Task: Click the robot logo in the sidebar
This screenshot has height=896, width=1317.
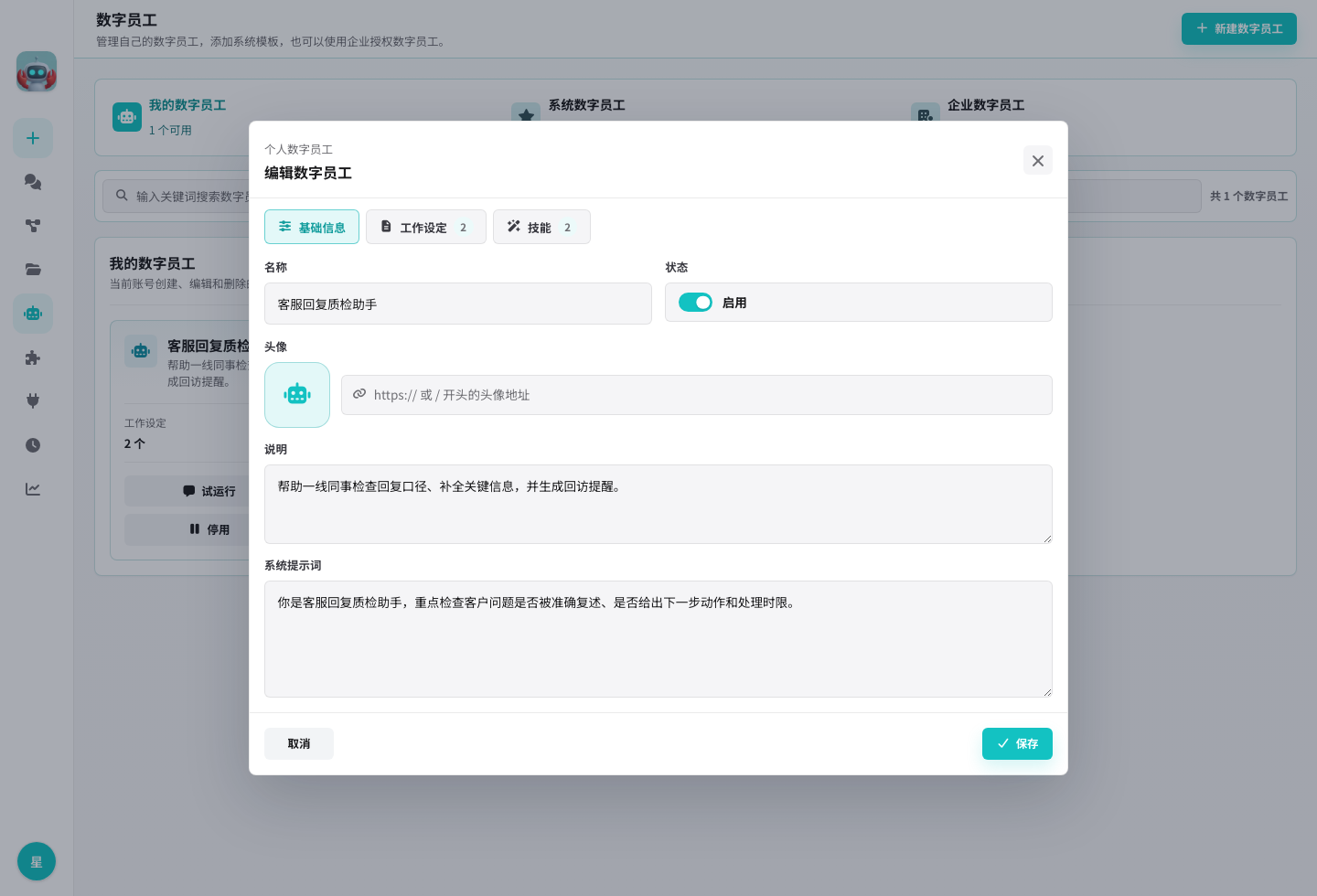Action: click(x=37, y=71)
